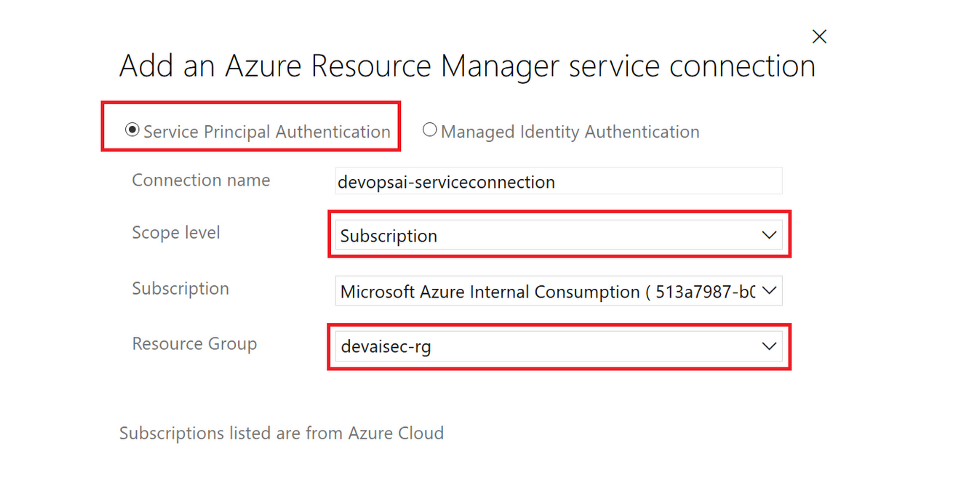
Task: Click the "Scope level" field label
Action: (x=176, y=233)
